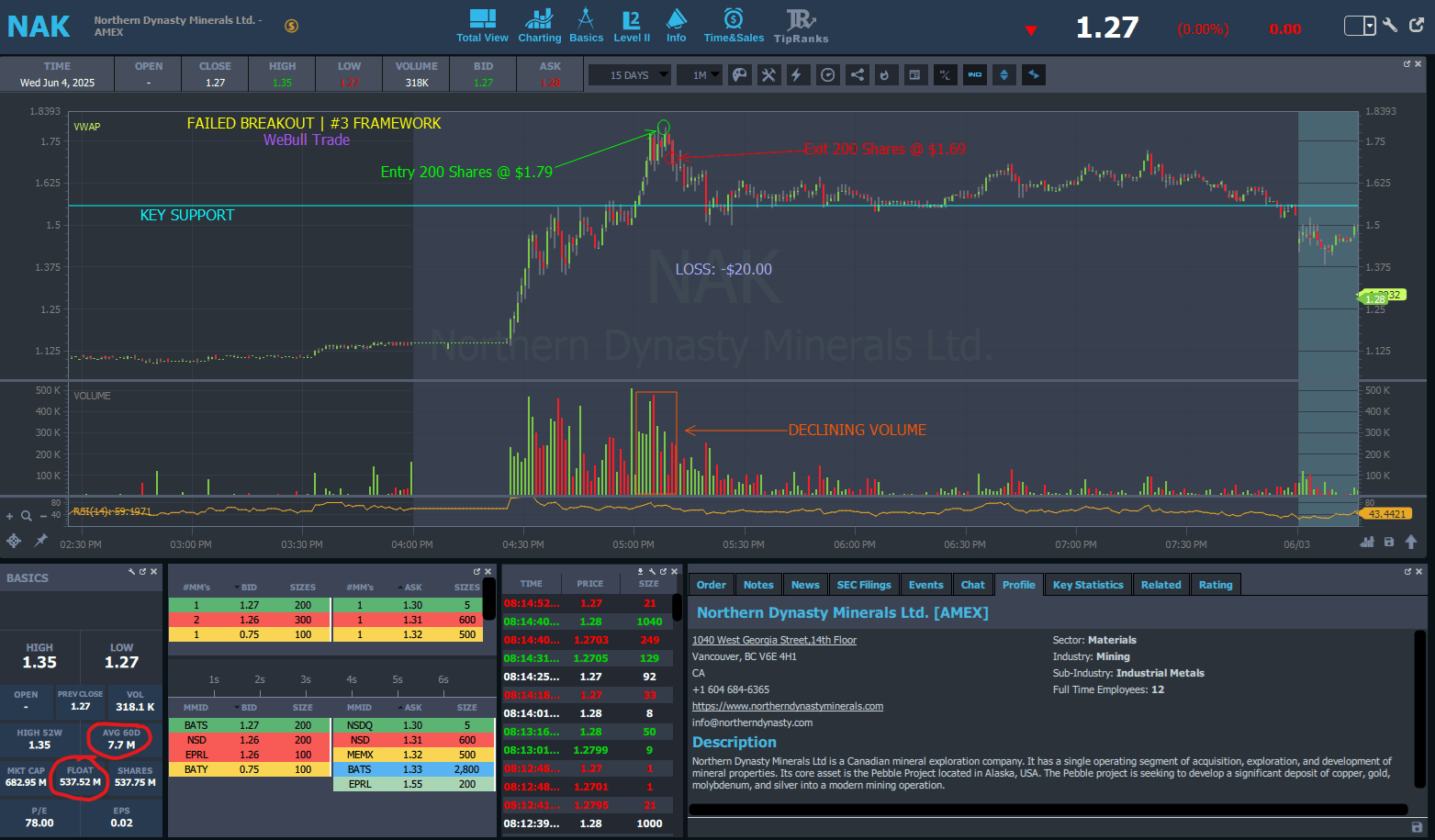Open the layout dropdown arrow beside wrench

pos(1369,26)
